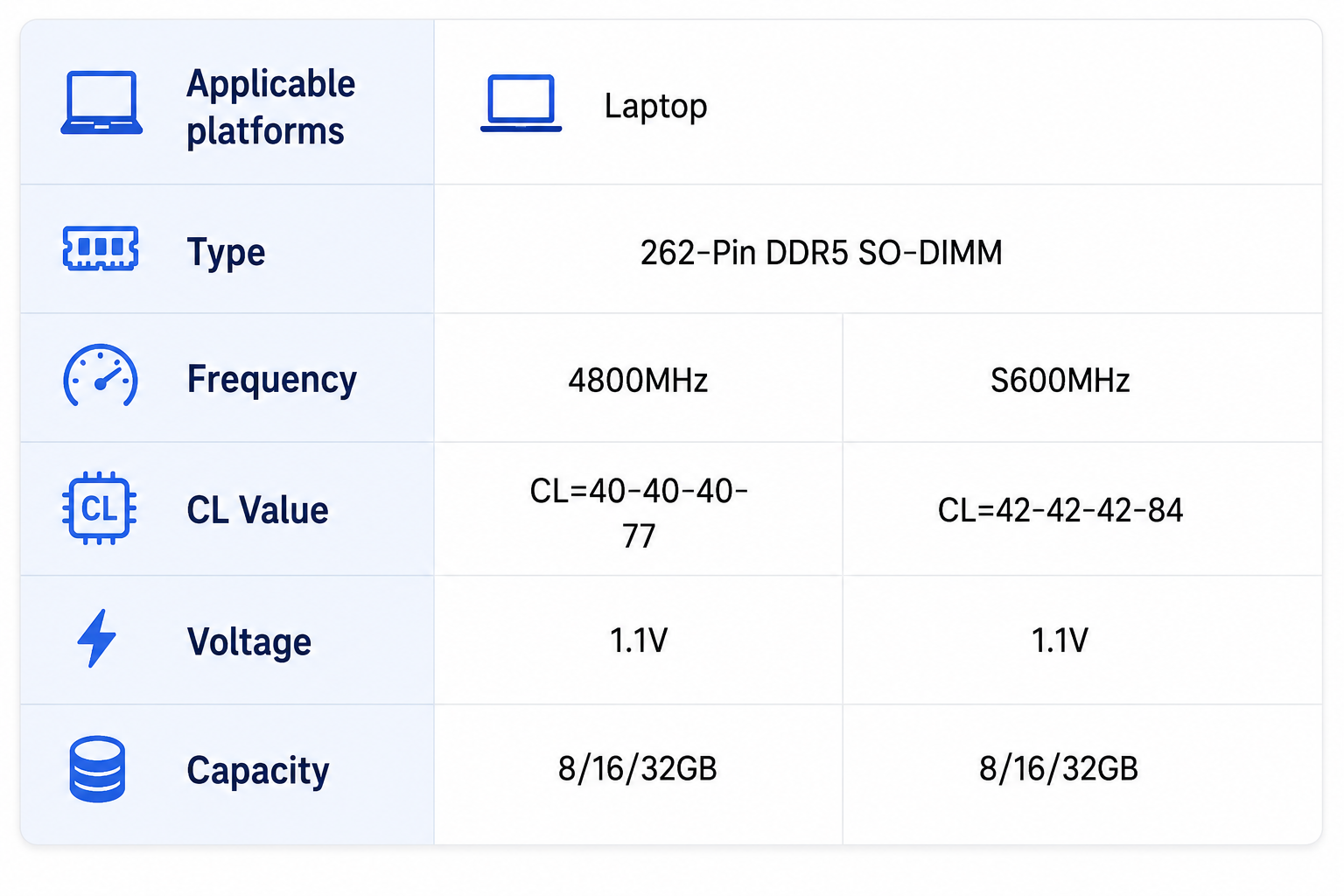Select the Applicable platforms label
Screen dimensions: 1344x896
(271, 107)
